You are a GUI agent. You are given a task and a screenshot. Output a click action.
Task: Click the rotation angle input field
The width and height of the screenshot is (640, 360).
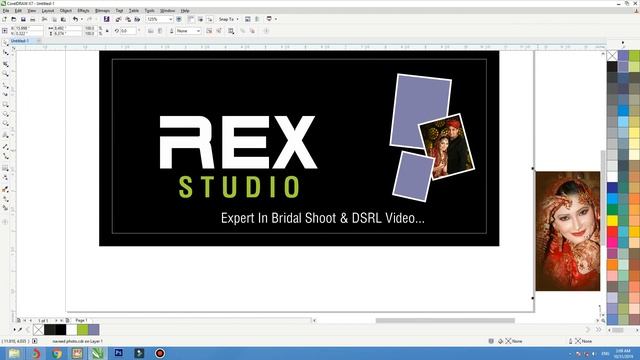[129, 31]
